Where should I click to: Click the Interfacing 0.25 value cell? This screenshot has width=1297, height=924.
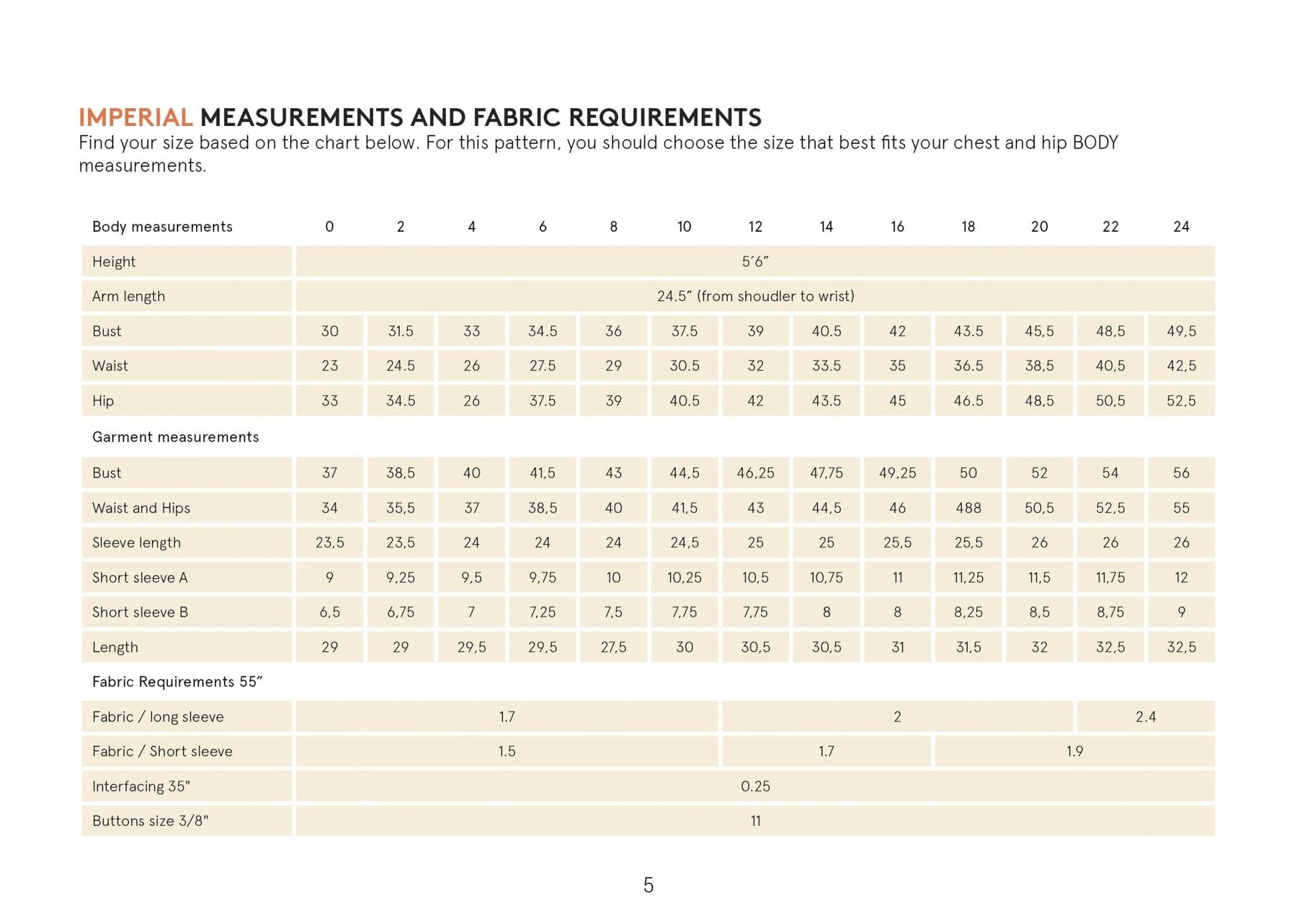click(754, 787)
